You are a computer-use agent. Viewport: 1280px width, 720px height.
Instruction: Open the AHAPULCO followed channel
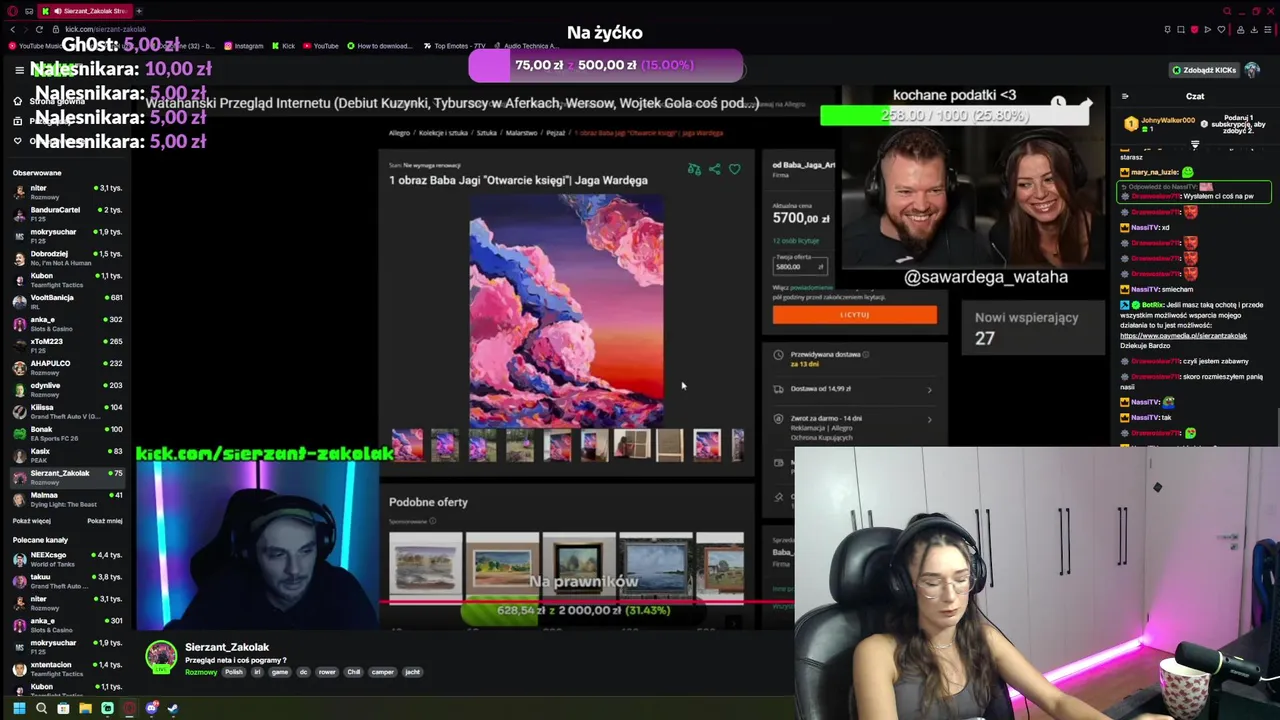[66, 366]
